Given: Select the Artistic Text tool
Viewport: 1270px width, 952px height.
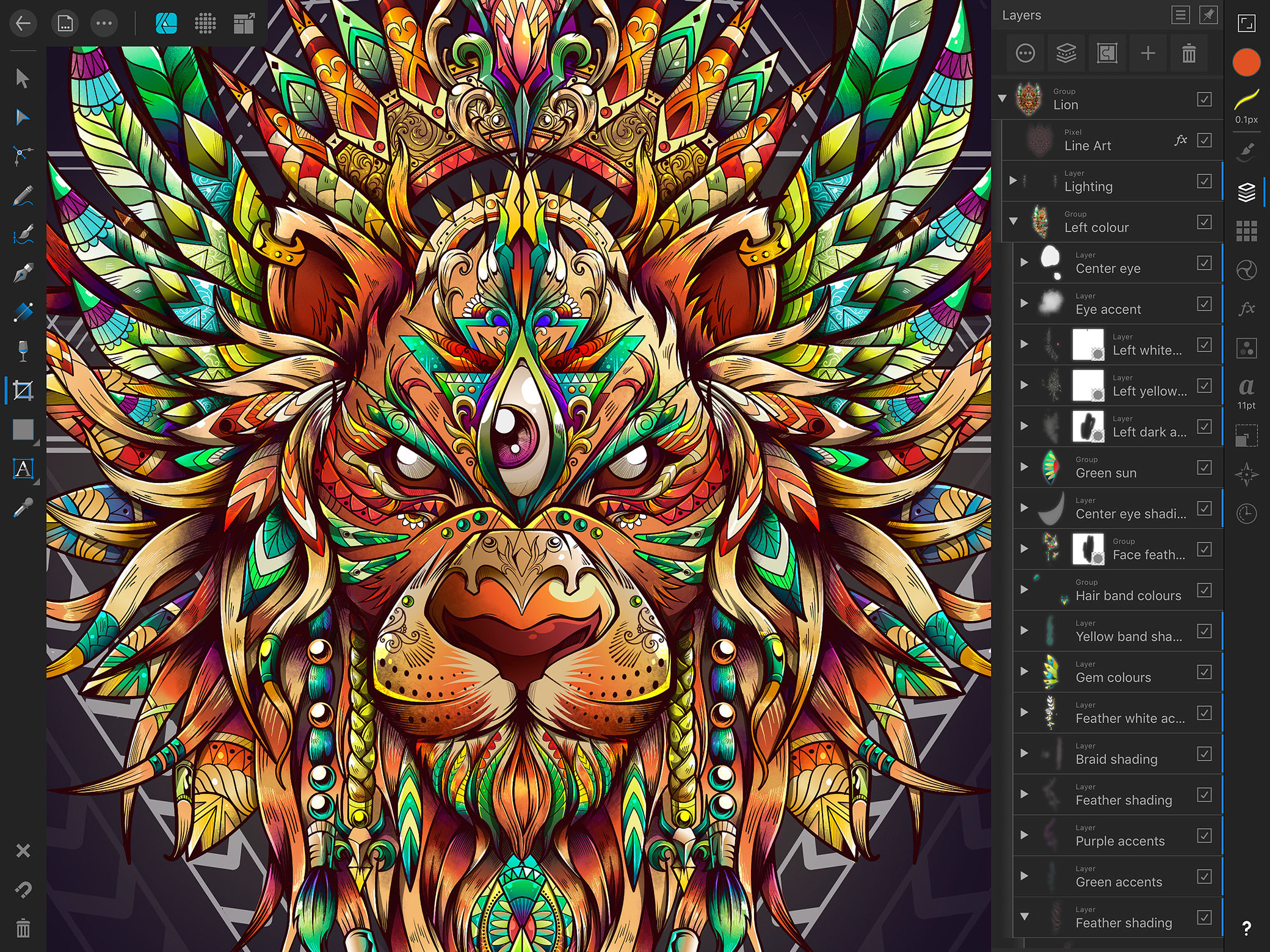Looking at the screenshot, I should click(23, 469).
